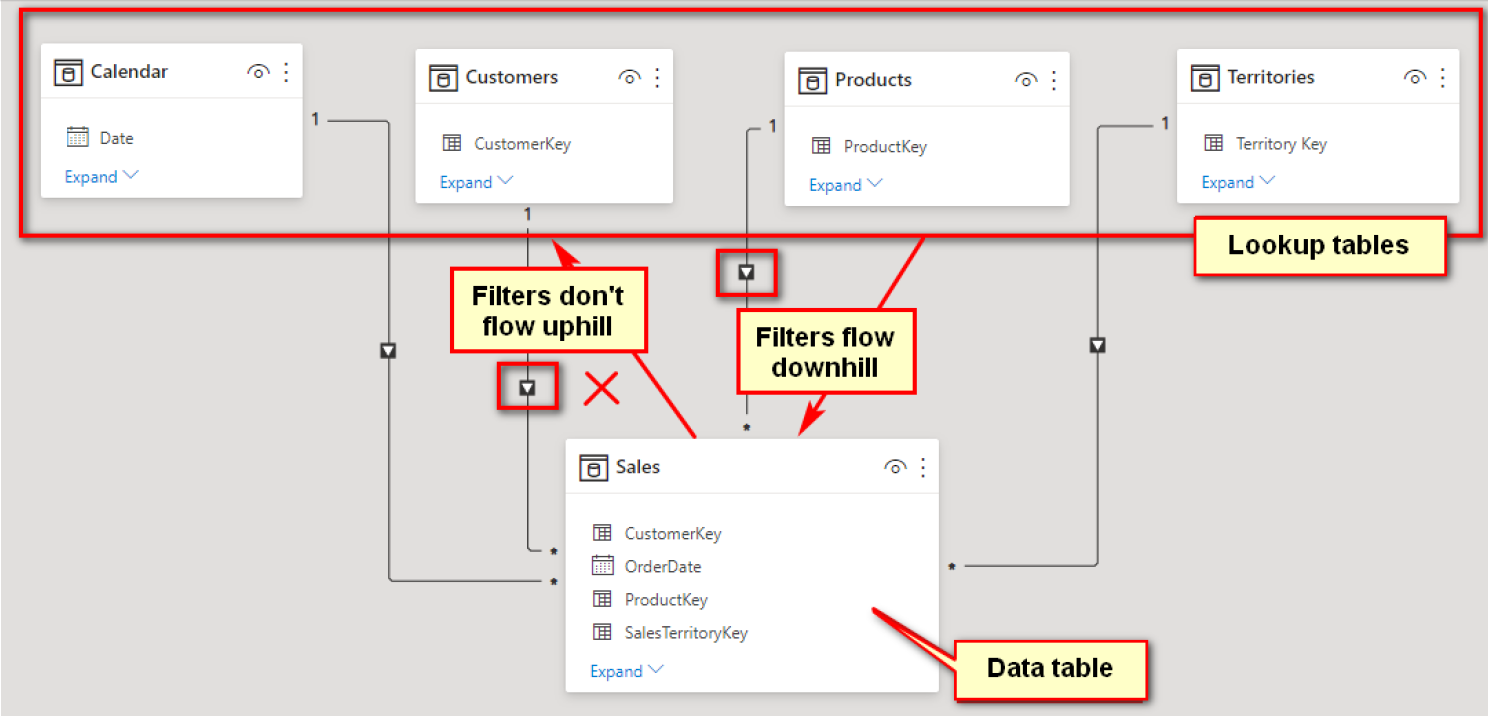Image resolution: width=1488 pixels, height=716 pixels.
Task: Open the Sales table's more options ellipsis
Action: click(x=923, y=467)
